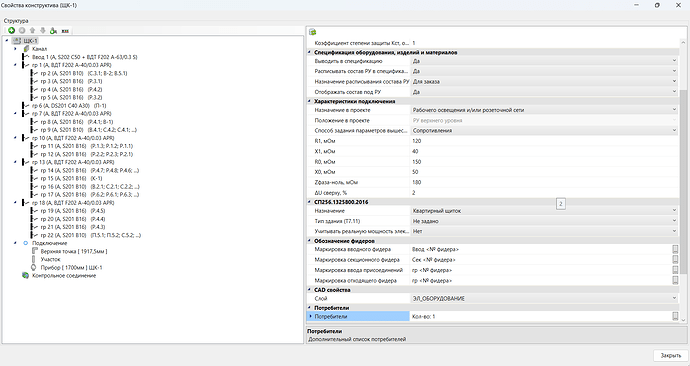Click the X1, мОм value field
Viewport: 690px width, 366px height.
[x=544, y=151]
